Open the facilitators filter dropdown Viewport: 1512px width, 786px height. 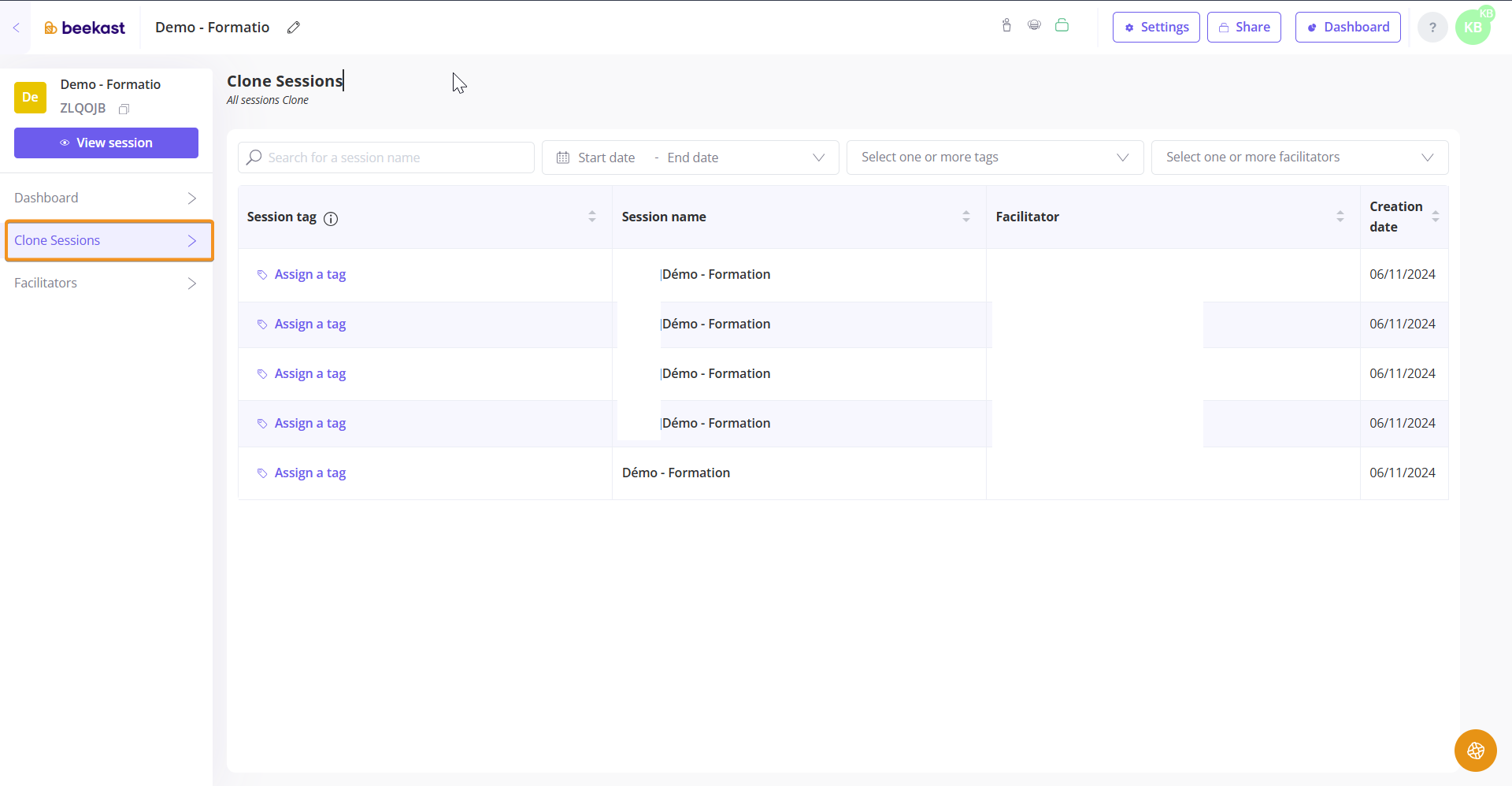pyautogui.click(x=1299, y=158)
